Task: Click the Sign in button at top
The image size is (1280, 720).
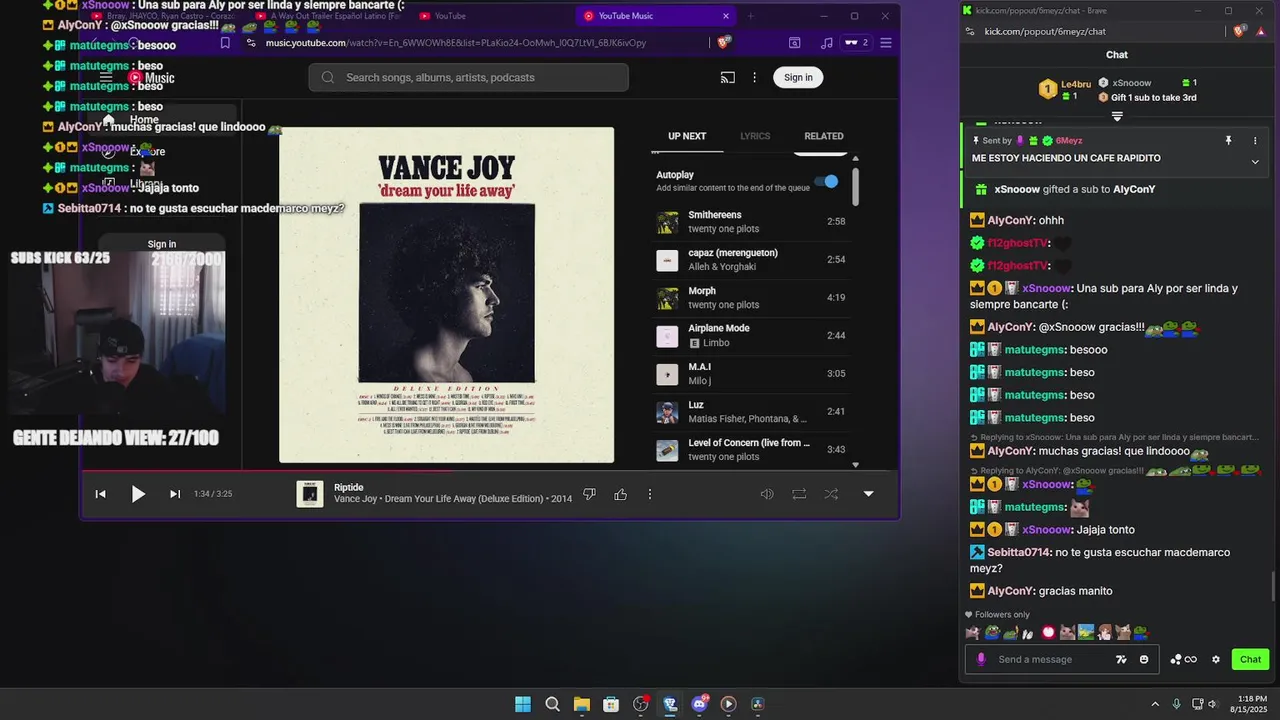Action: click(798, 77)
